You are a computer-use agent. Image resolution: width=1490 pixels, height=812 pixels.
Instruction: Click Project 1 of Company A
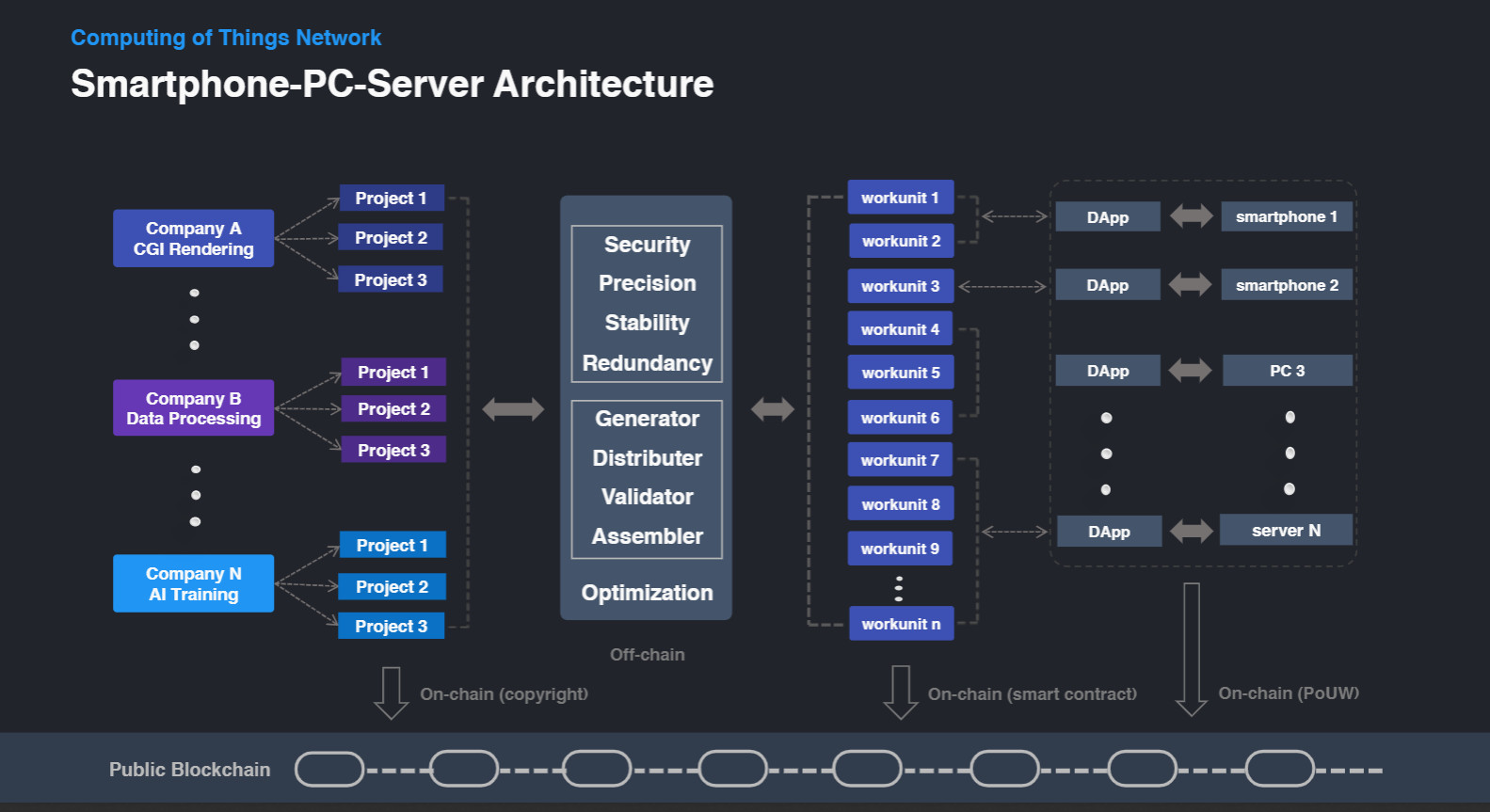tap(391, 198)
